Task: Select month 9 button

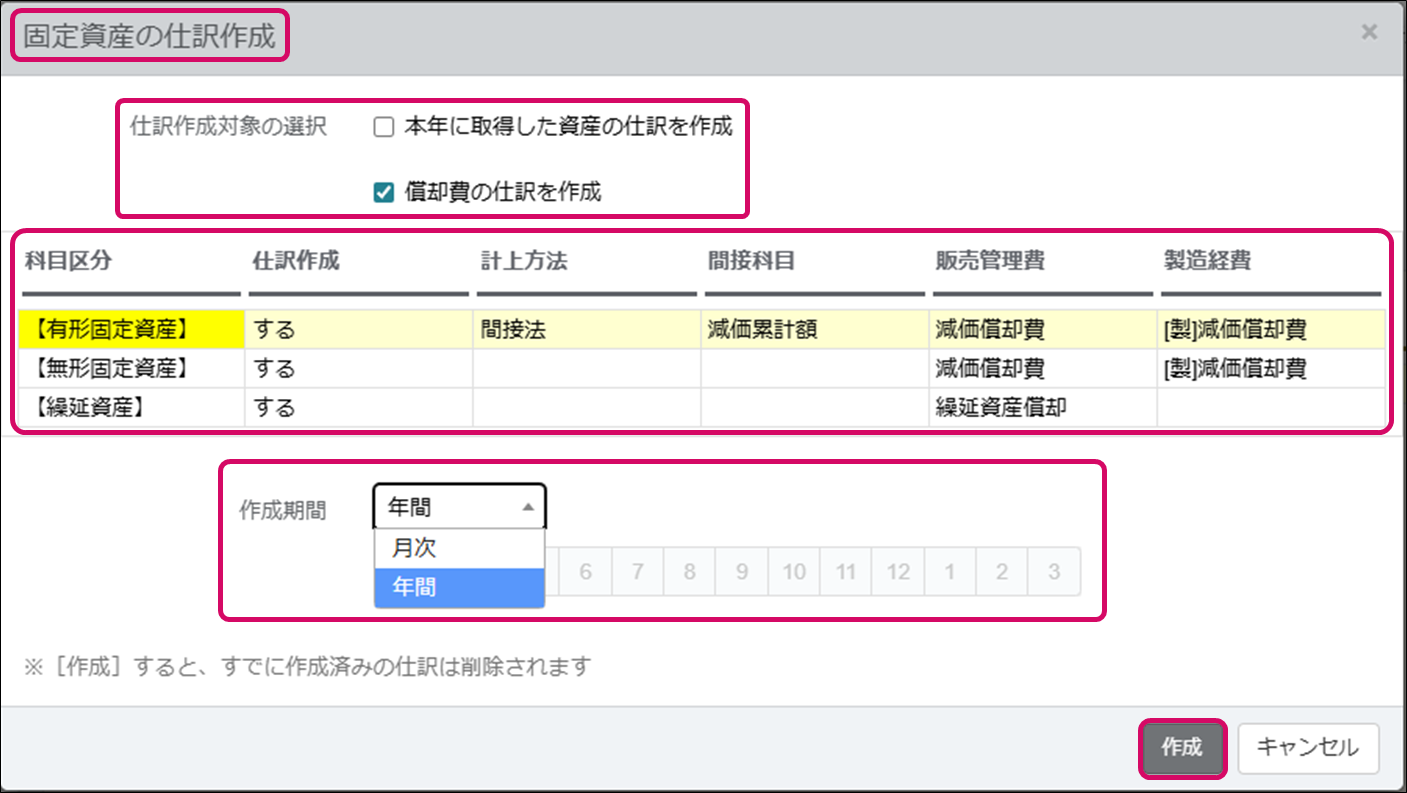Action: click(742, 572)
